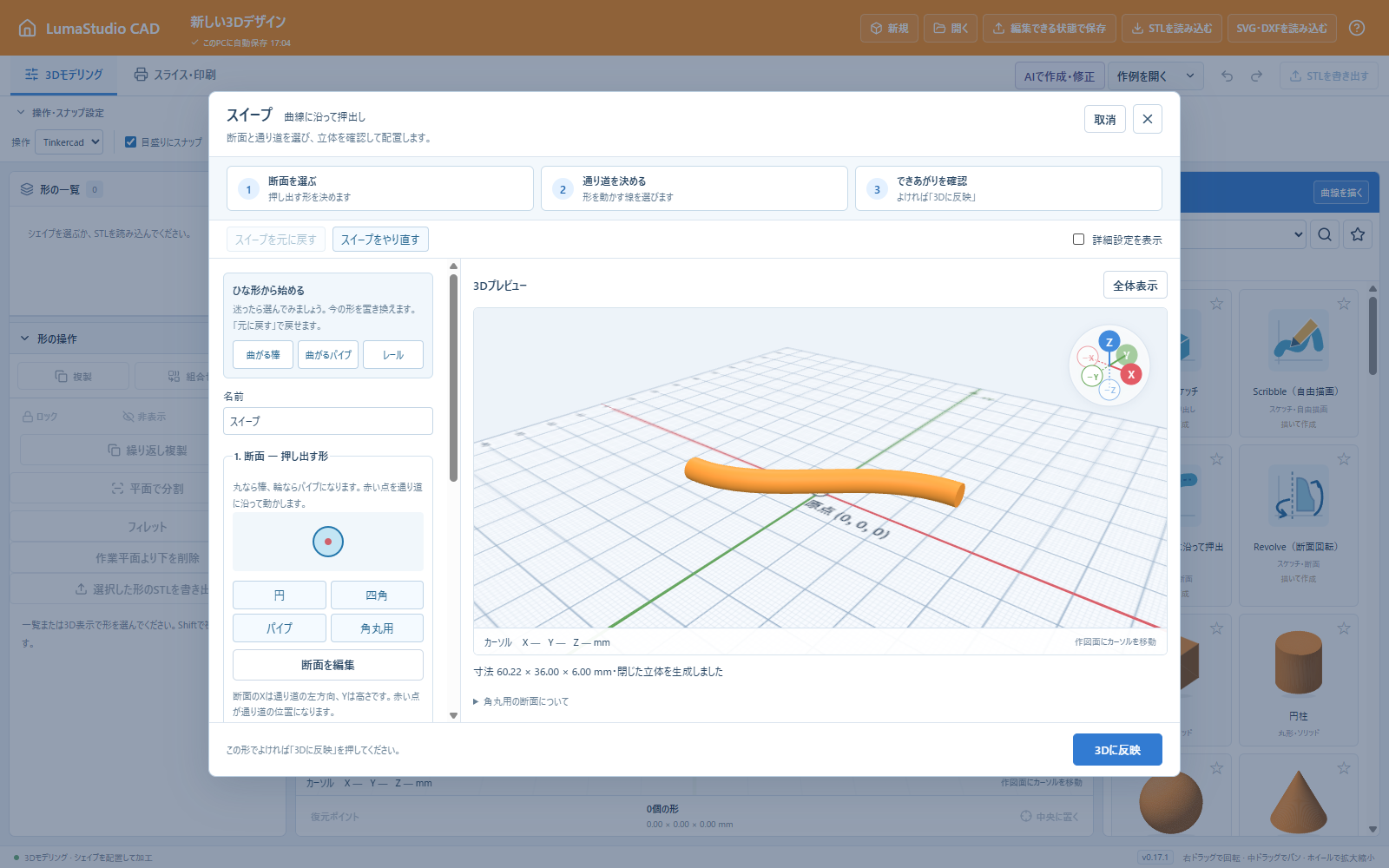Select step 2 通り道を決める
This screenshot has height=868, width=1389.
pyautogui.click(x=694, y=188)
